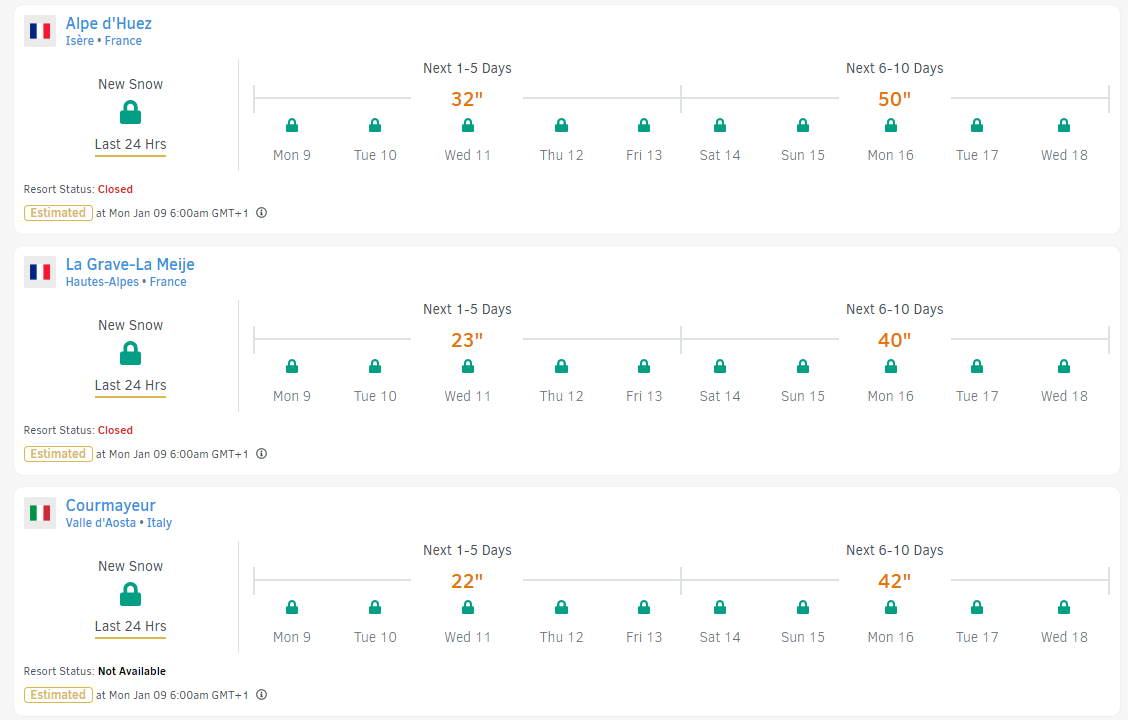Screen dimensions: 1128x720
Task: Click the France flag beside La Grave-La Meije
Action: click(x=40, y=272)
